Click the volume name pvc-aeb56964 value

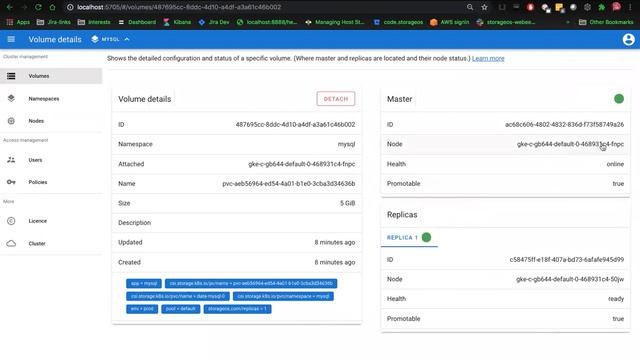click(289, 184)
